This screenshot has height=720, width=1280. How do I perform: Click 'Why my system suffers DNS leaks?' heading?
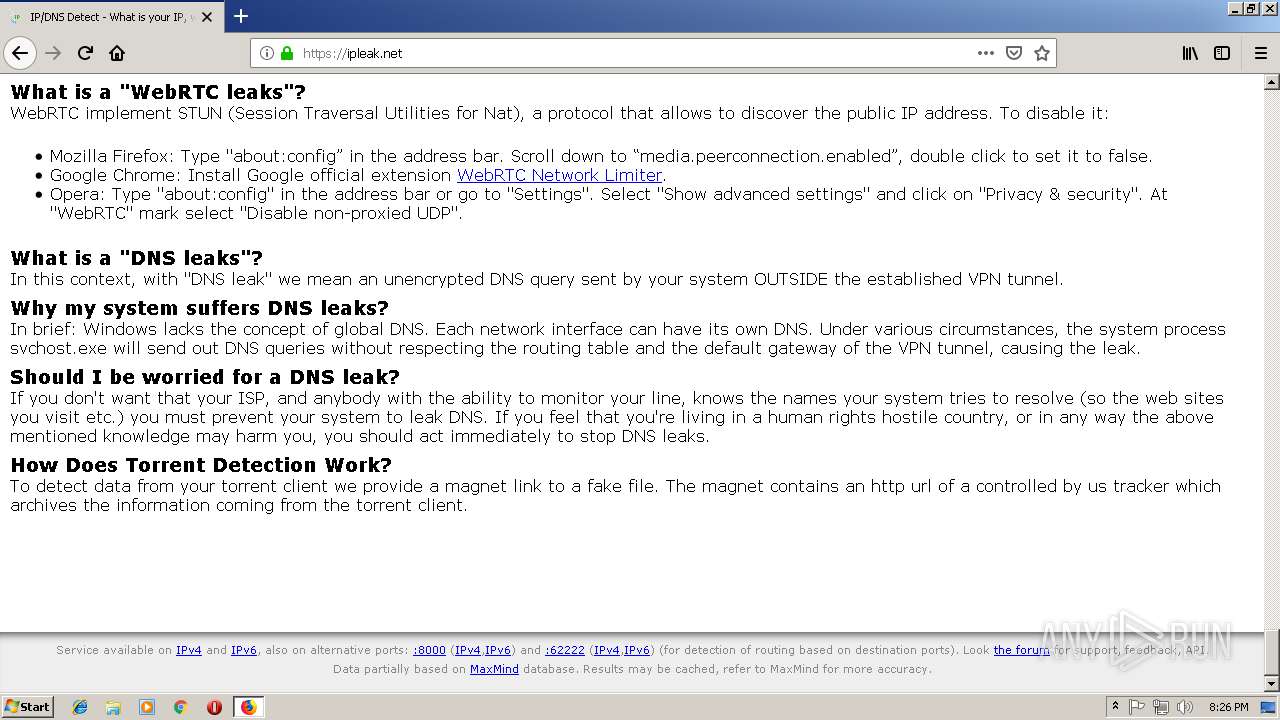click(x=199, y=308)
